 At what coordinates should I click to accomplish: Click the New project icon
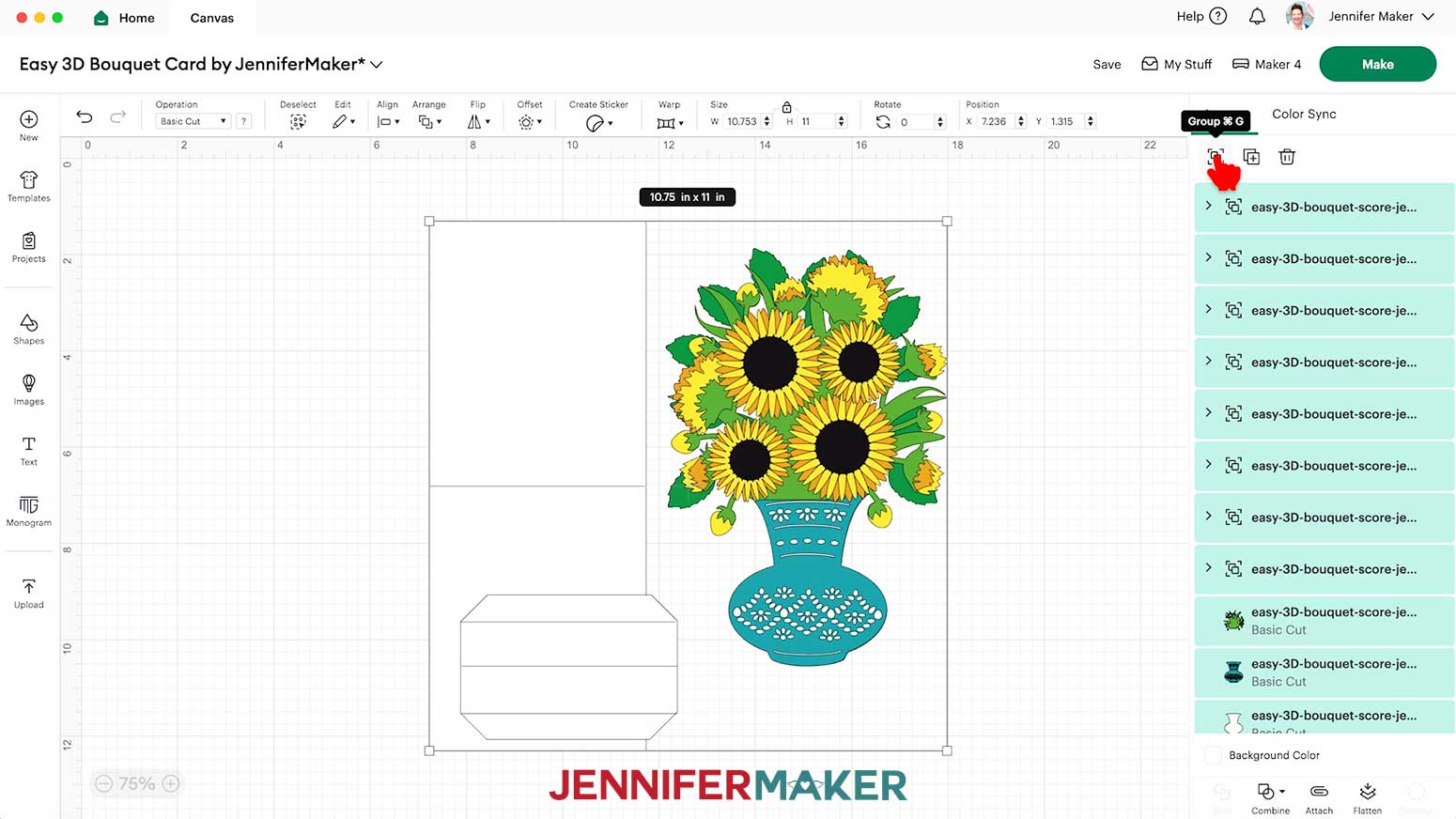click(29, 119)
